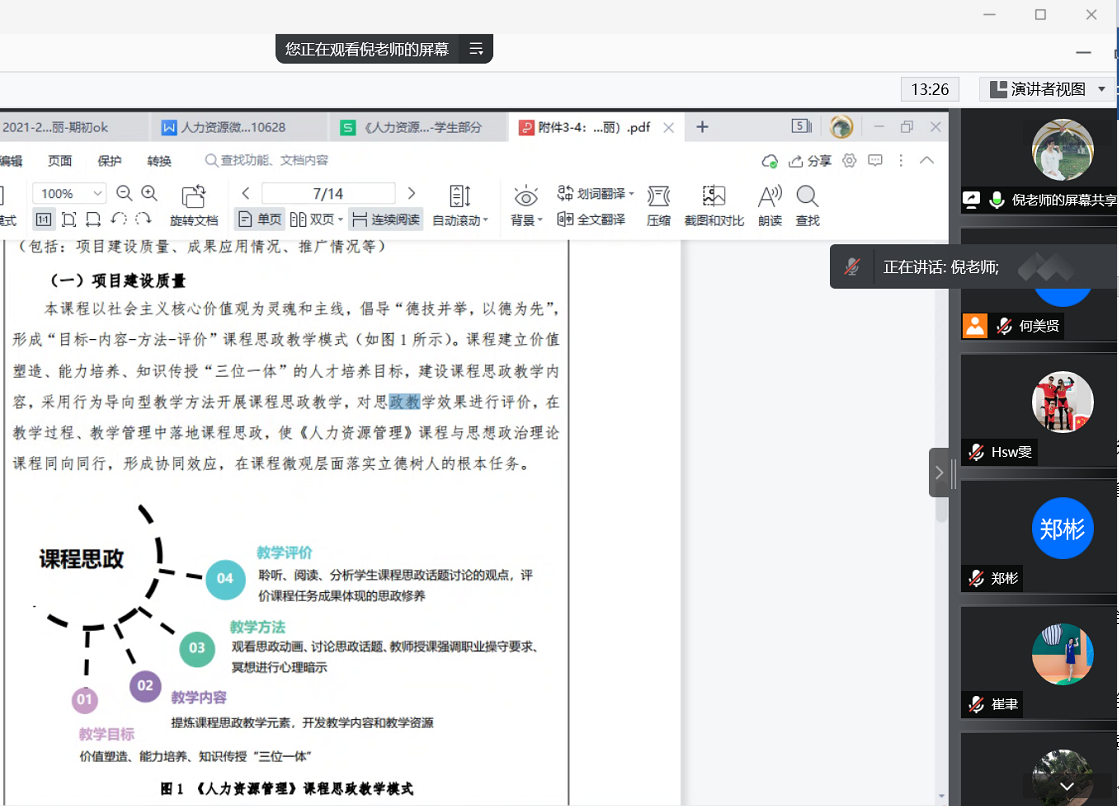Viewport: 1119px width, 806px height.
Task: Open the 查找 search tool
Action: pos(807,204)
